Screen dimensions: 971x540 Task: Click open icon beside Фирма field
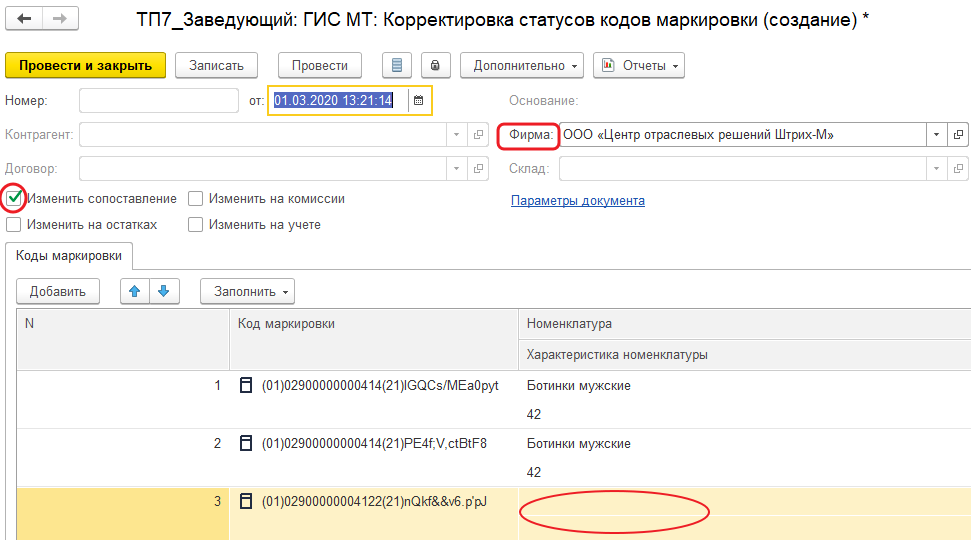(x=958, y=134)
